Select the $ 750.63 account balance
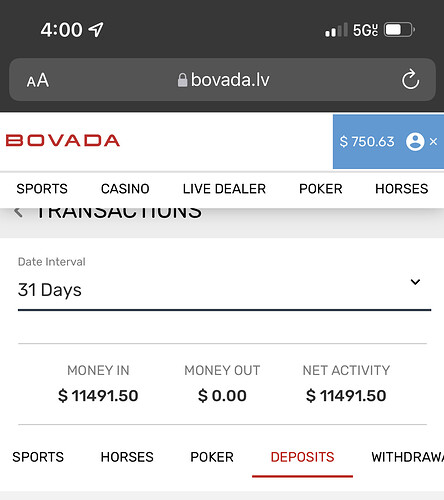Screen dimensions: 444x500 tap(367, 142)
